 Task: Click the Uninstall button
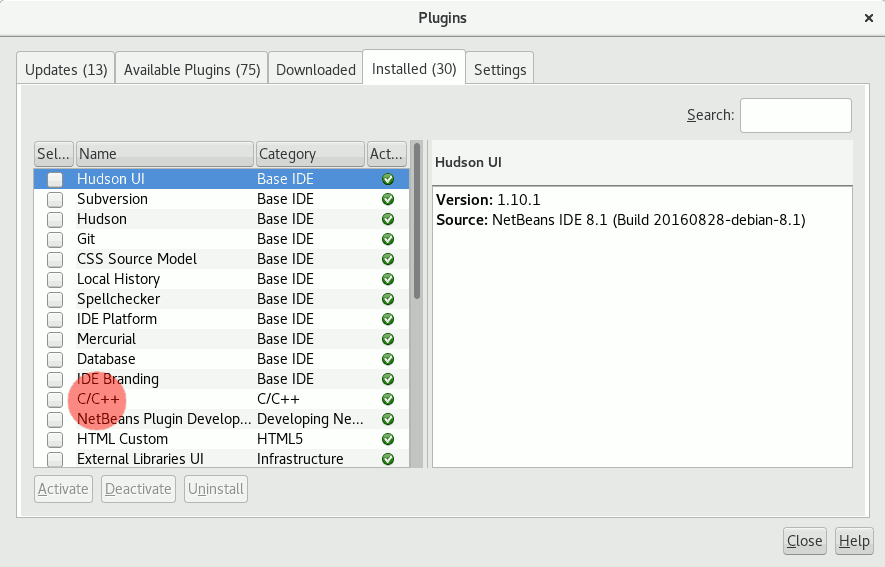[x=216, y=489]
